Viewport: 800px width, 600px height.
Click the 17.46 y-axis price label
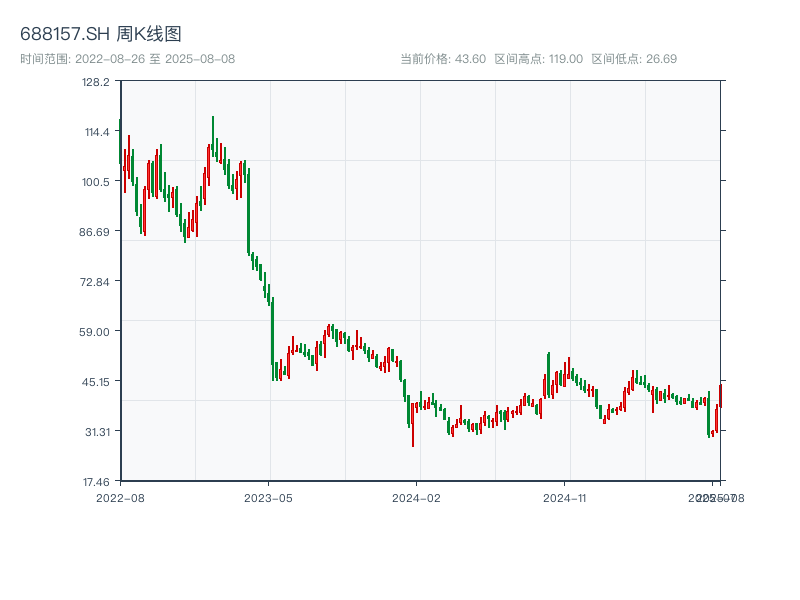[96, 481]
